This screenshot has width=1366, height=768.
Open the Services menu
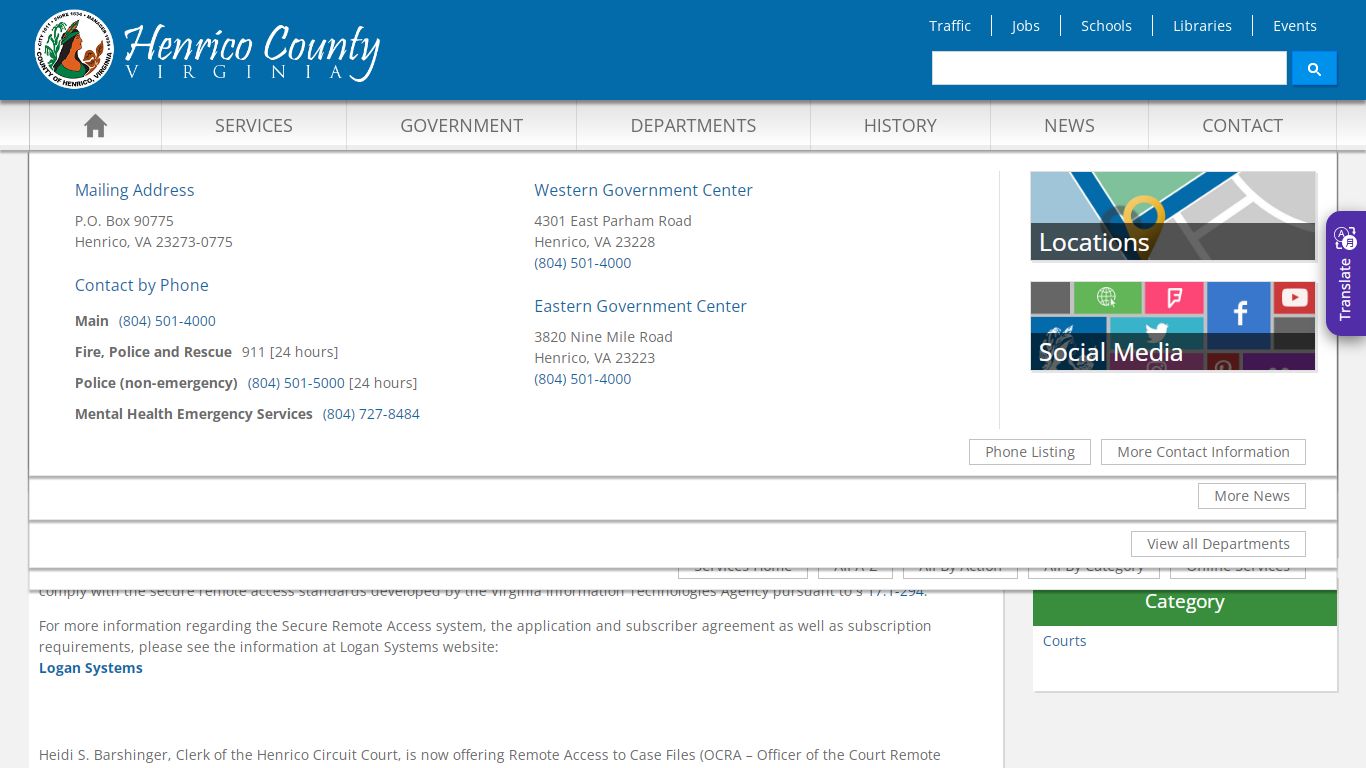(254, 125)
